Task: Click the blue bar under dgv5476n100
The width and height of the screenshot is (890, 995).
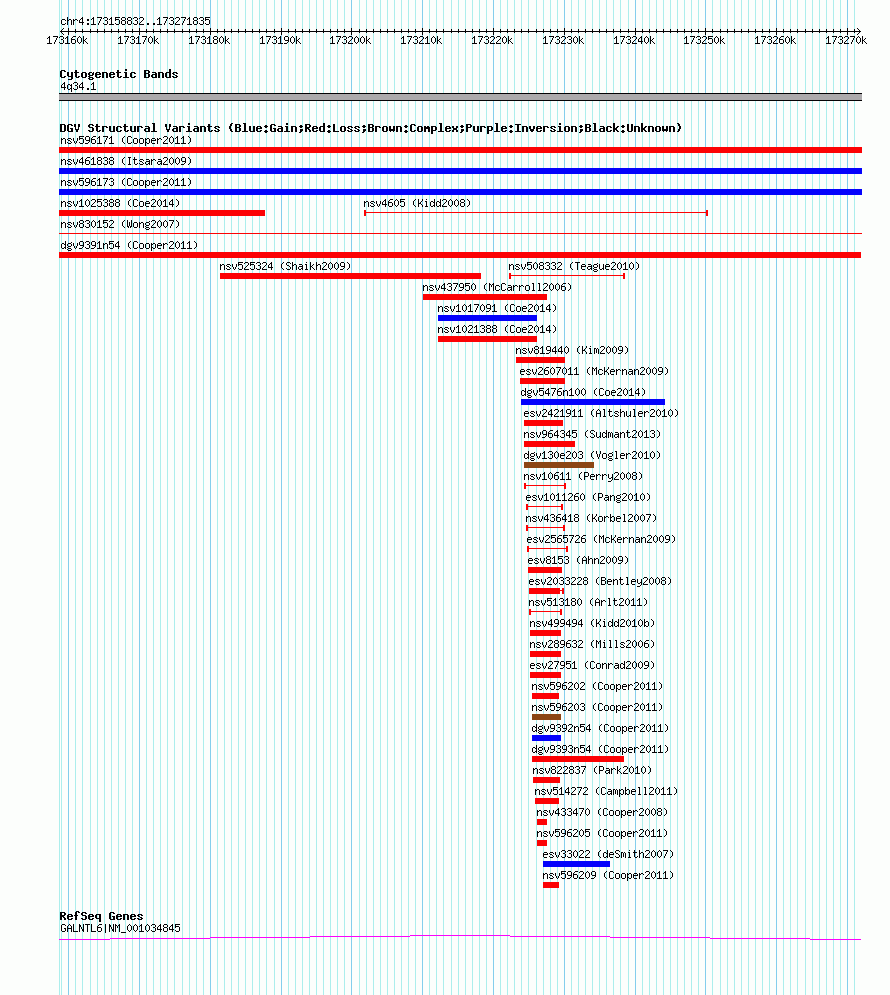Action: (x=593, y=402)
